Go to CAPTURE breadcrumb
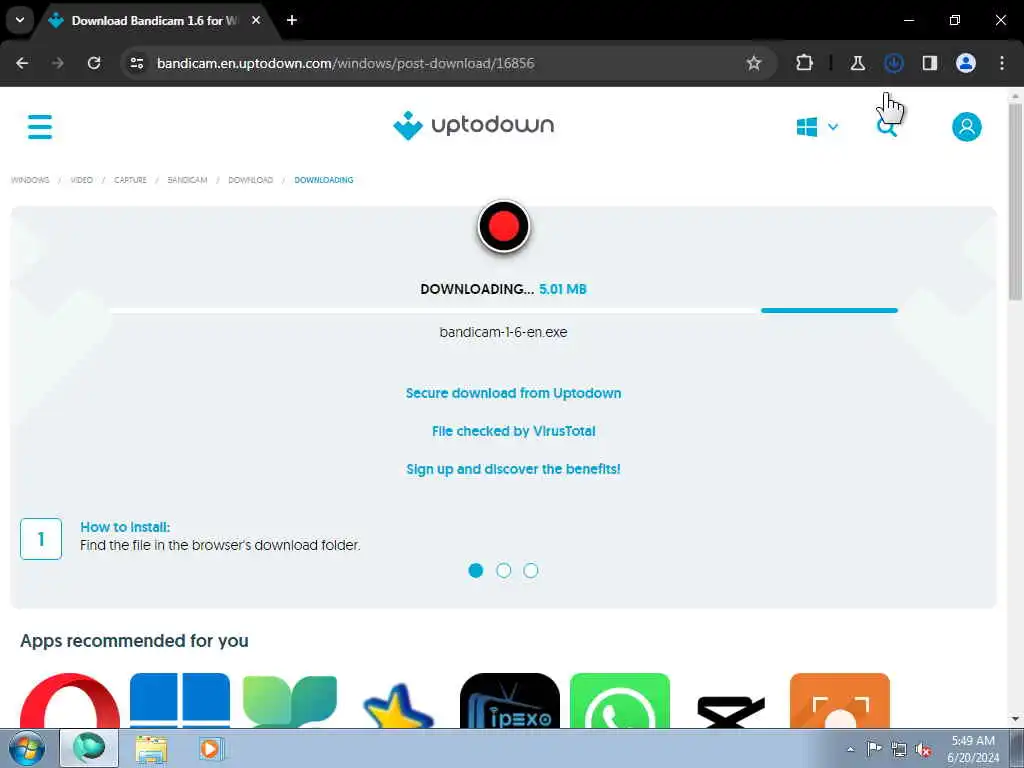Viewport: 1024px width, 768px height. 131,180
